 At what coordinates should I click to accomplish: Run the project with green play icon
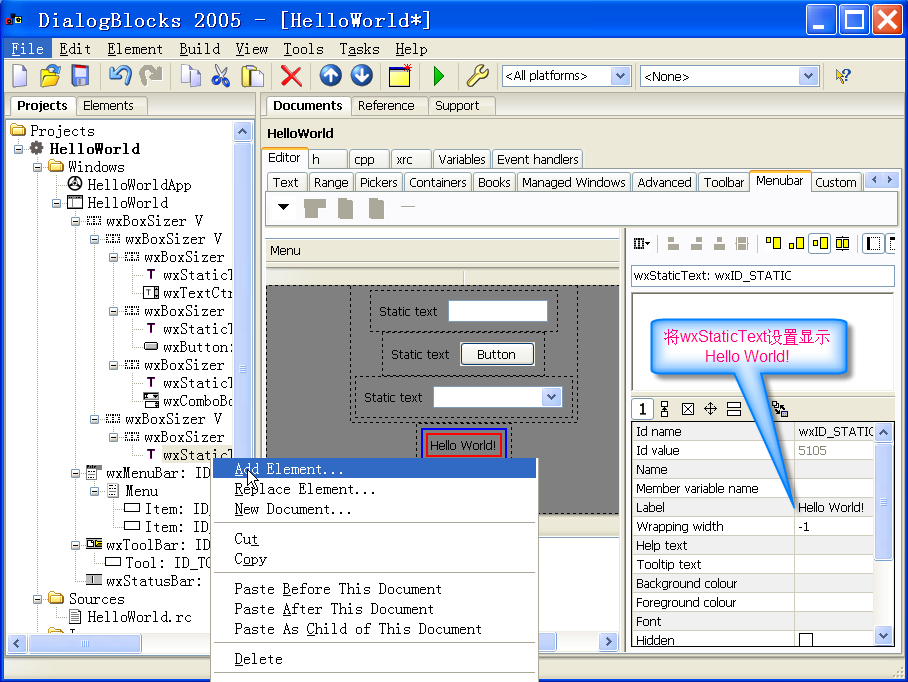click(438, 76)
